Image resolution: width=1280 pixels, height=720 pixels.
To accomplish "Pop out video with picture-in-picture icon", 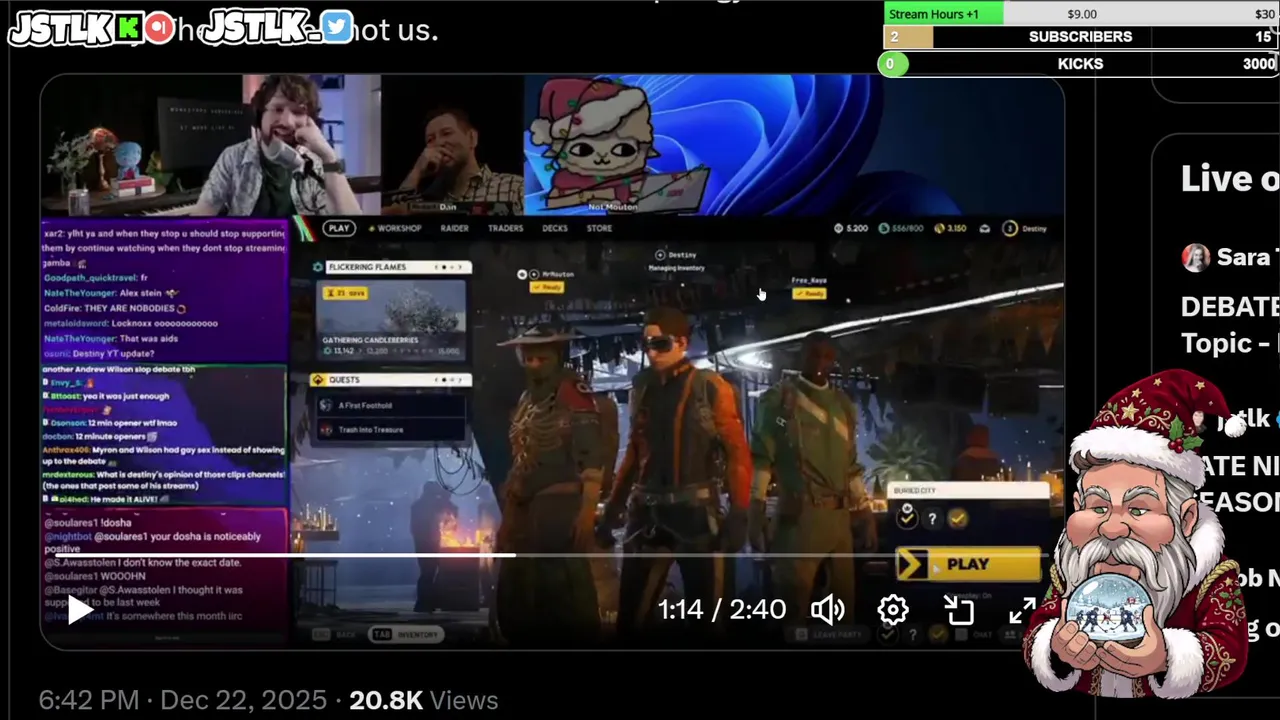I will [959, 610].
